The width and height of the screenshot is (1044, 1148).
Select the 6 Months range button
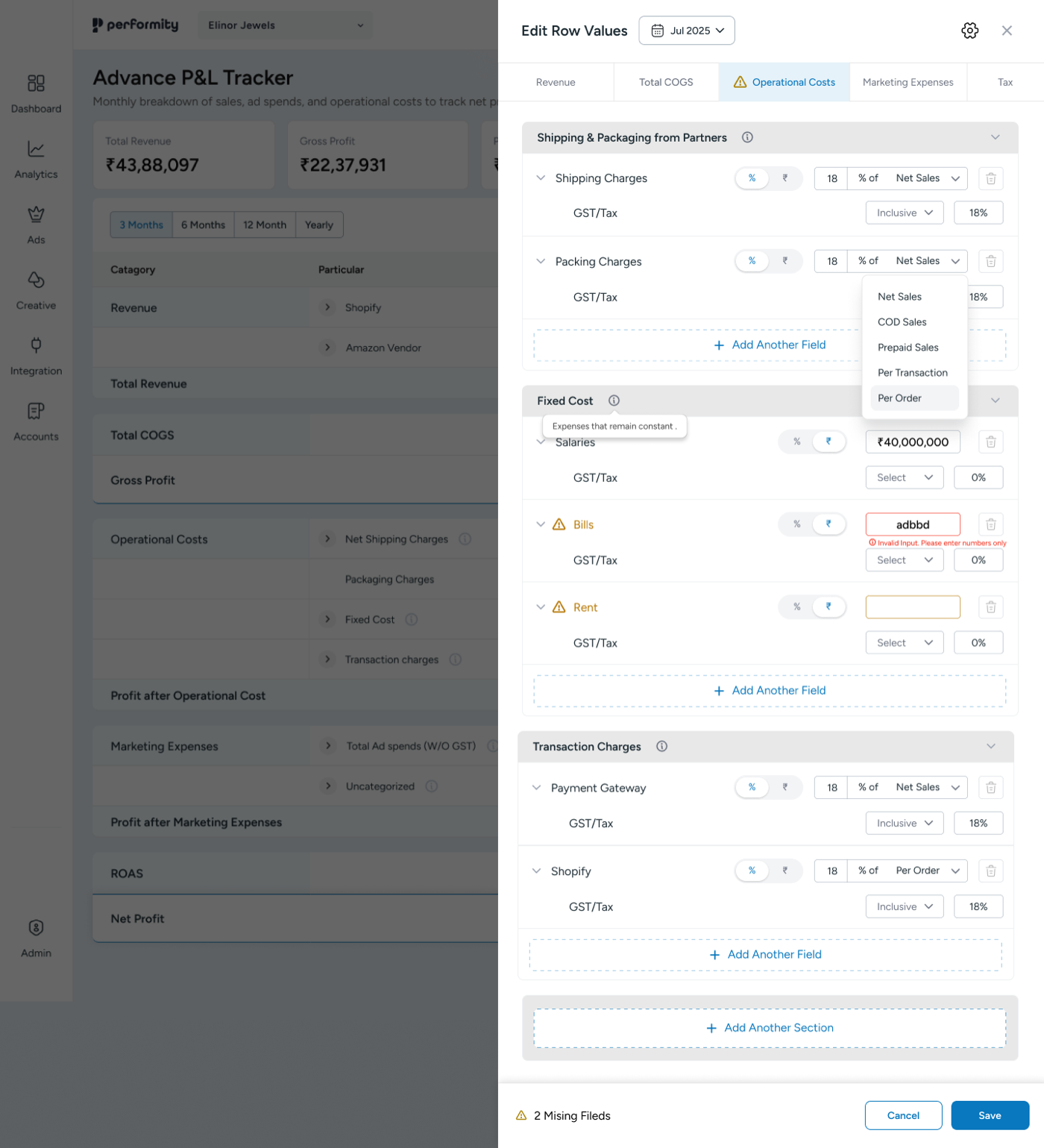coord(203,225)
